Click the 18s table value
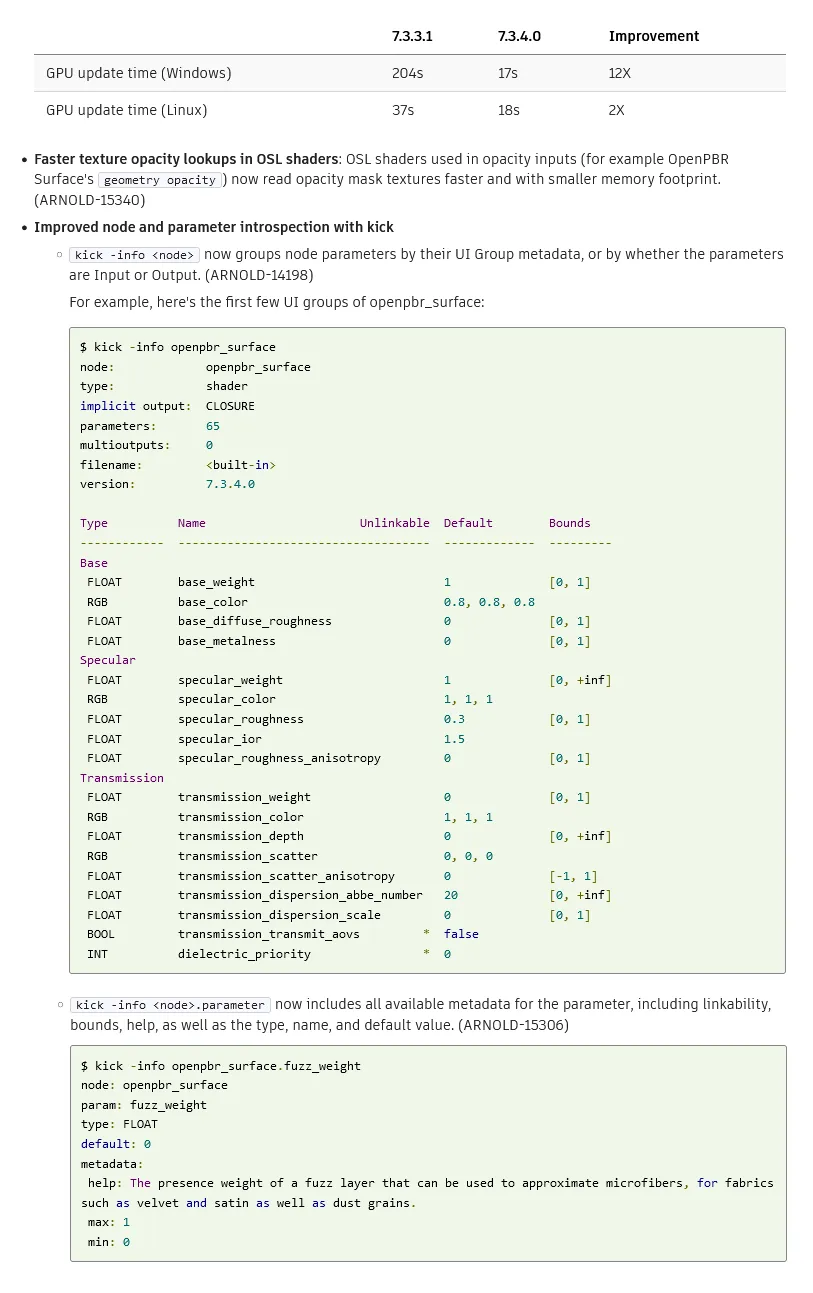The height and width of the screenshot is (1293, 813). pos(509,110)
